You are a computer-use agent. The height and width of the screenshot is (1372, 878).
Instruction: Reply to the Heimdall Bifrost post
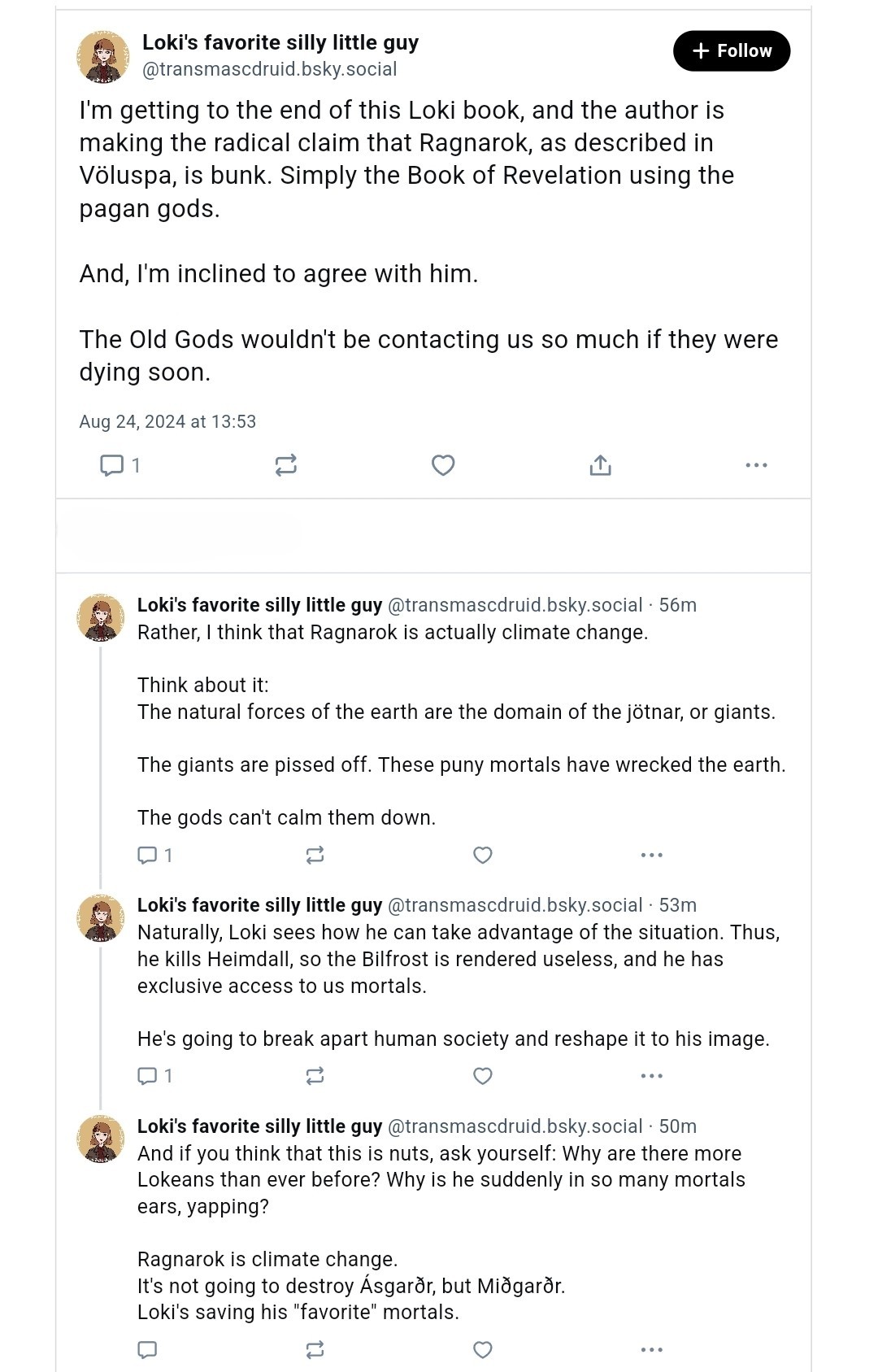coord(155,1076)
